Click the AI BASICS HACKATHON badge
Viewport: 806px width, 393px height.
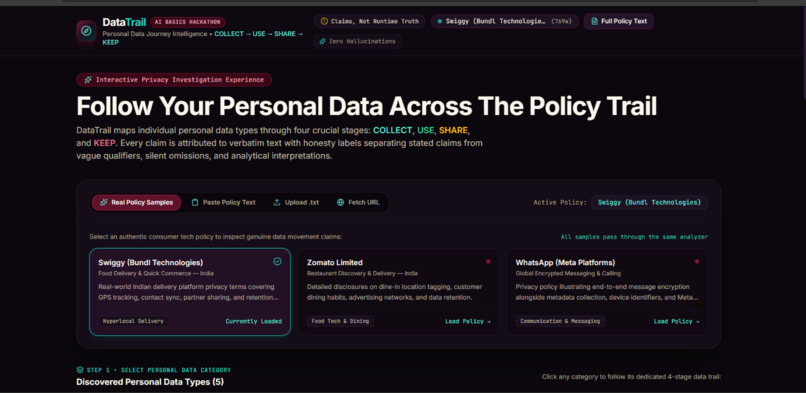coord(188,22)
